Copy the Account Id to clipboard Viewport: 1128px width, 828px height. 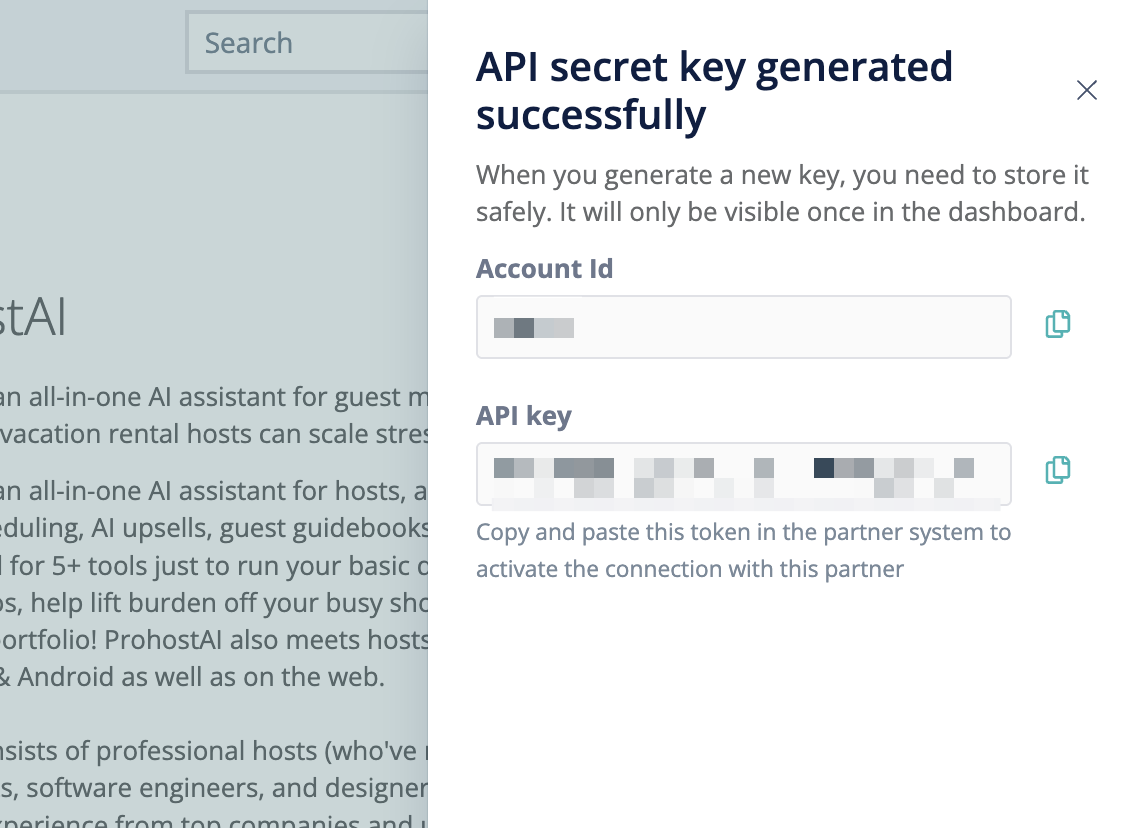[x=1057, y=324]
